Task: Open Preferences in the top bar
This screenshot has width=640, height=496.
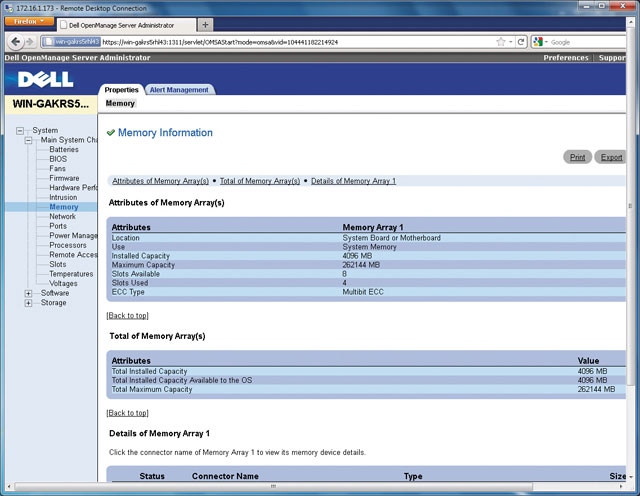Action: coord(566,58)
